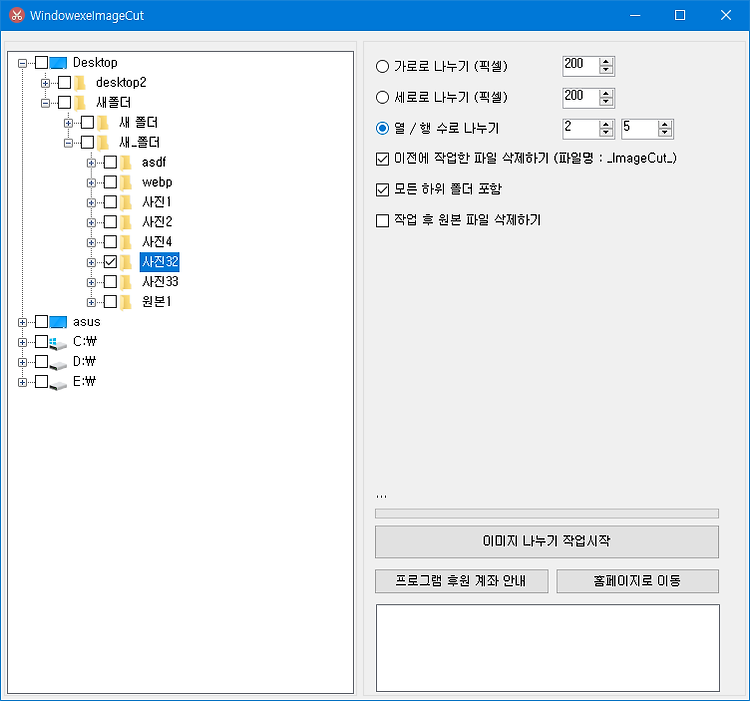Expand the E: drive node

coord(22,382)
